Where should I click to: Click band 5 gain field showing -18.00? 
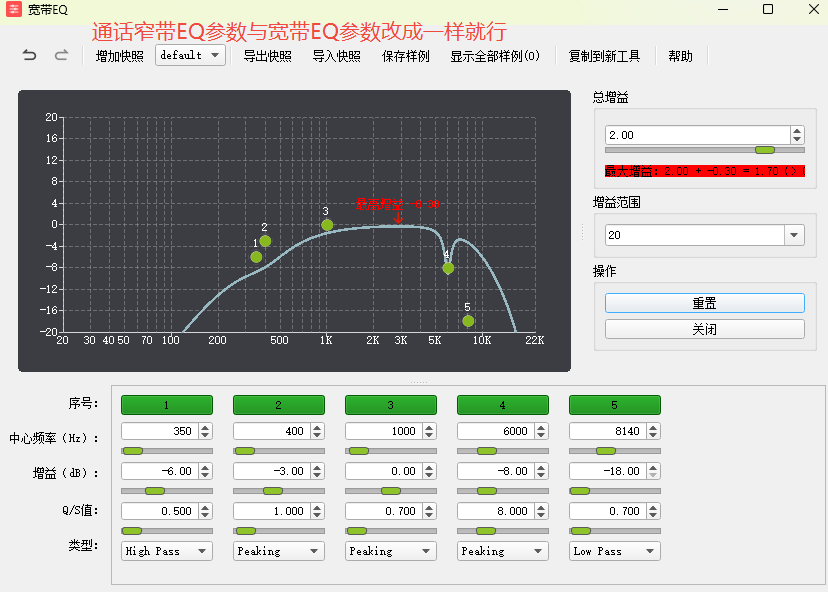click(608, 471)
